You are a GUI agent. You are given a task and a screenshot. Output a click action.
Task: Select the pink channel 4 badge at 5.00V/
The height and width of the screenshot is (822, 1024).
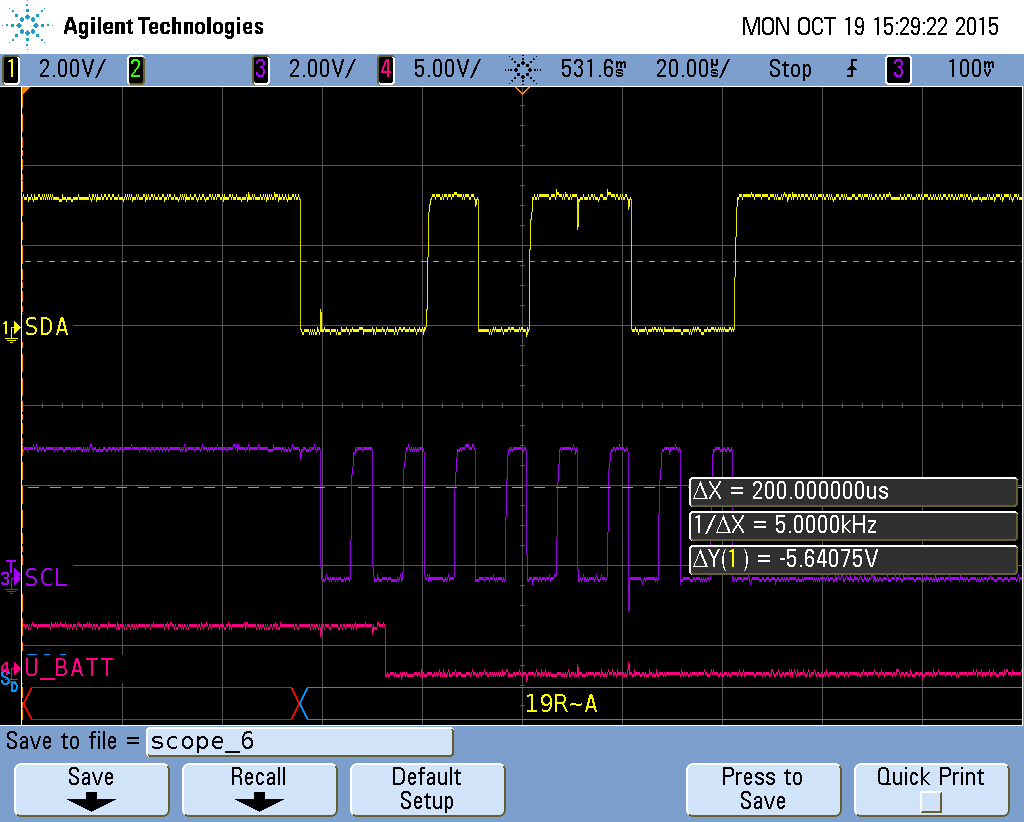point(386,69)
